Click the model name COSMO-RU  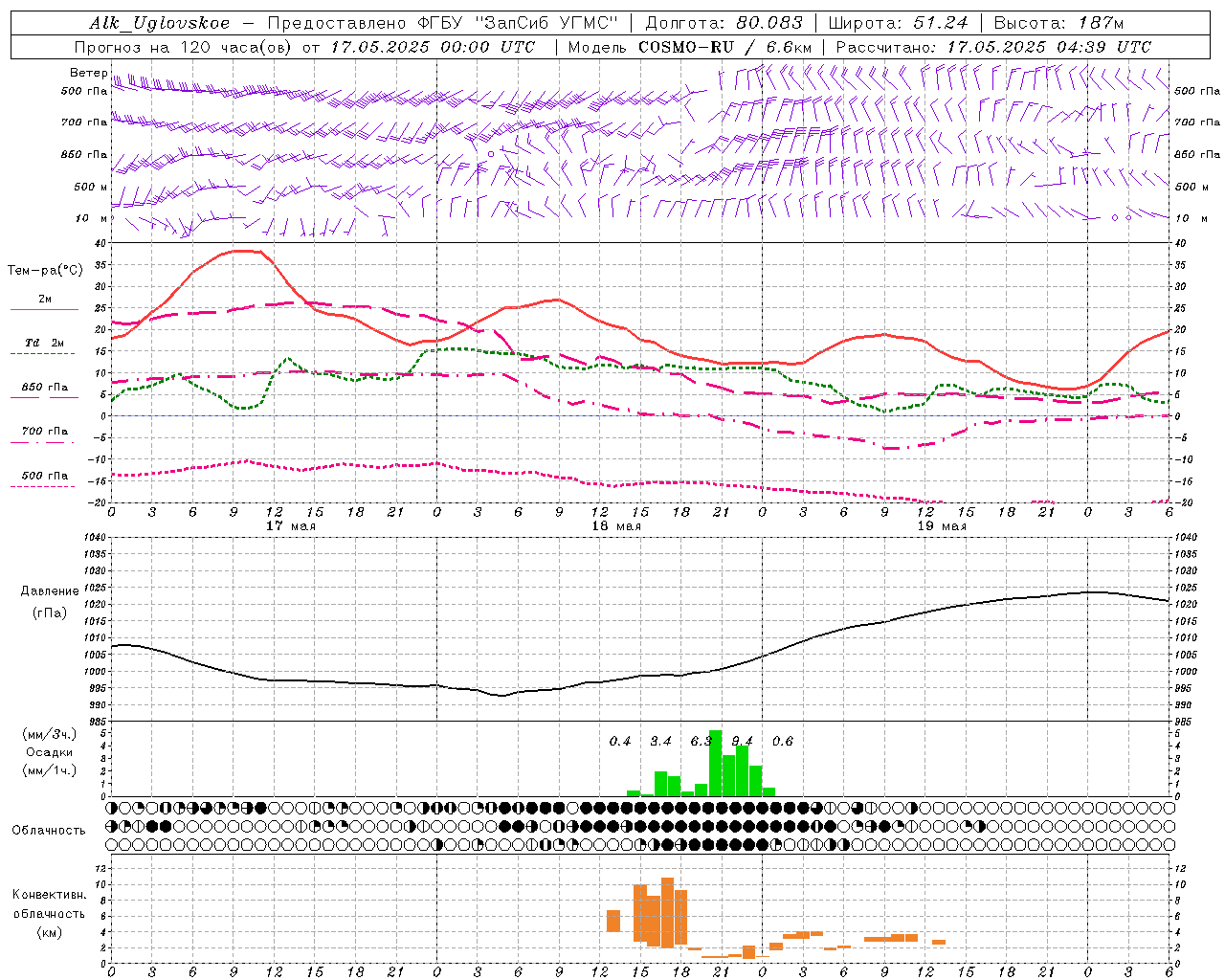(x=685, y=46)
